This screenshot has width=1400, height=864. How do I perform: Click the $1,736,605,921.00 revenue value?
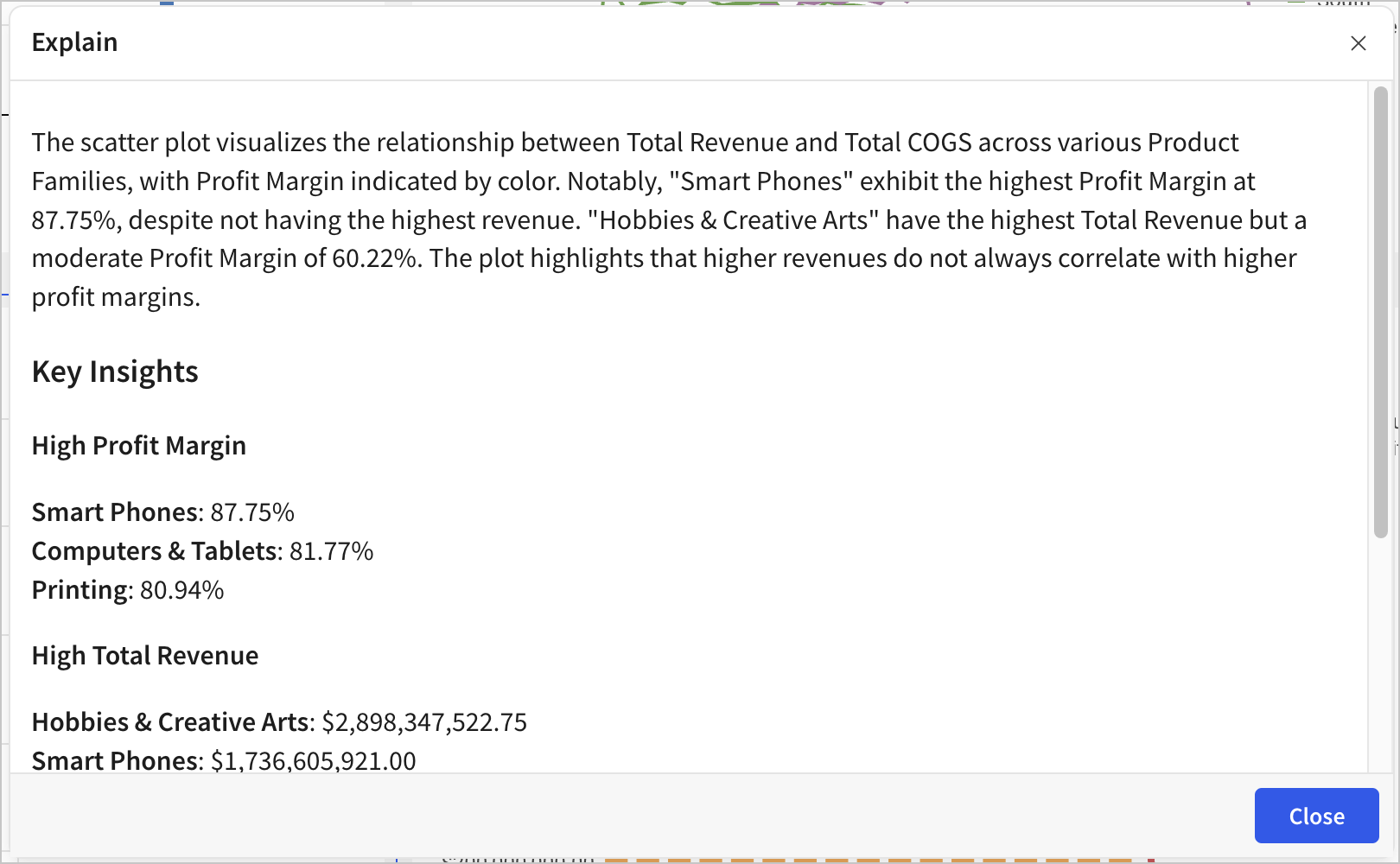point(314,761)
